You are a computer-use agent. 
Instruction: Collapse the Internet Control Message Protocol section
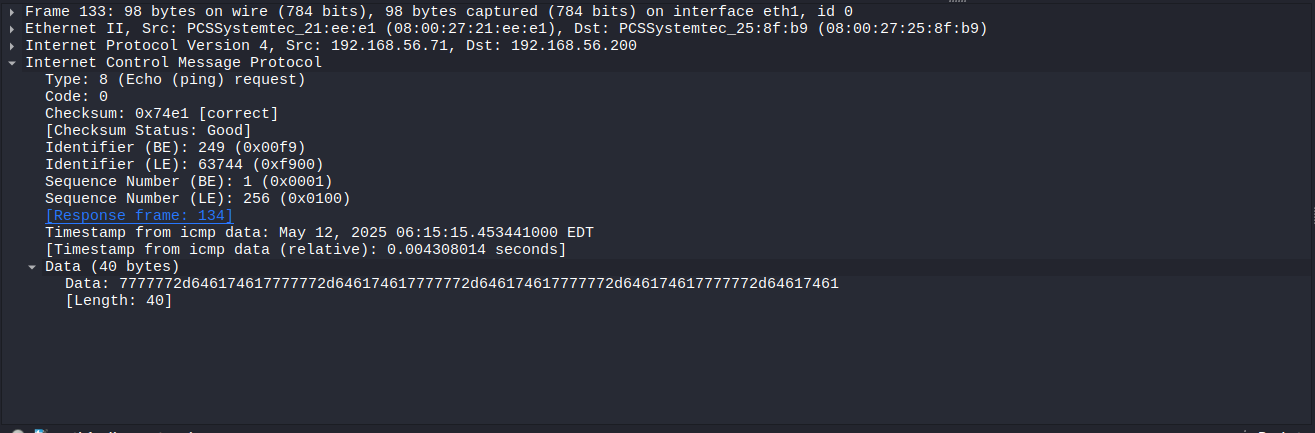click(11, 62)
